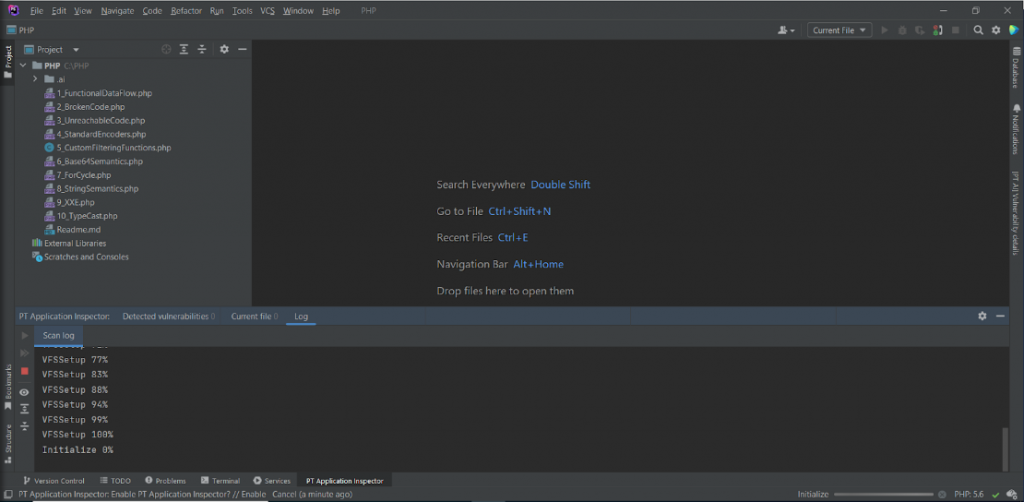Click collapse all icon in scan log toolbar
1024x502 pixels.
(25, 426)
